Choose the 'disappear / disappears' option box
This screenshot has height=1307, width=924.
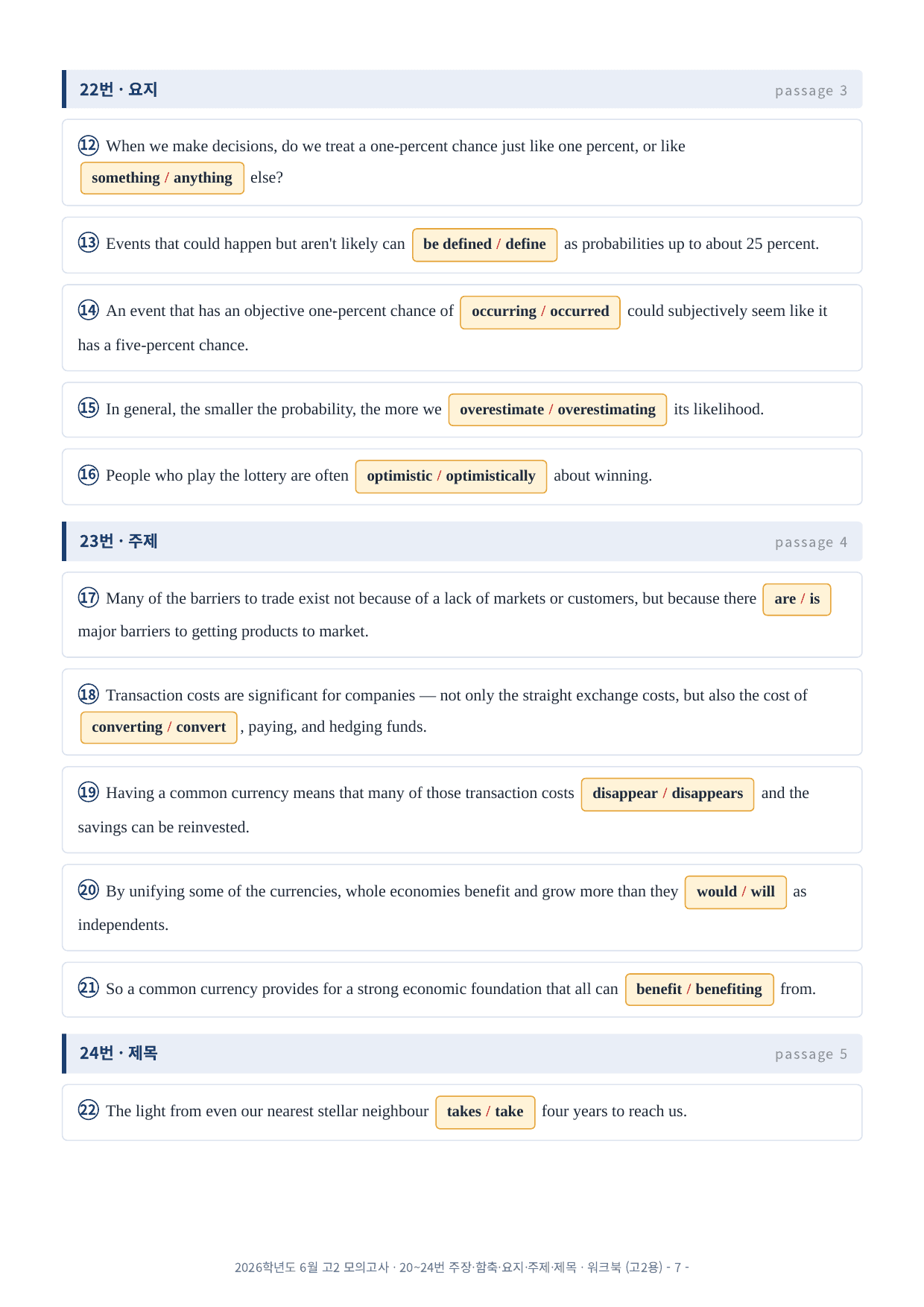pyautogui.click(x=668, y=794)
